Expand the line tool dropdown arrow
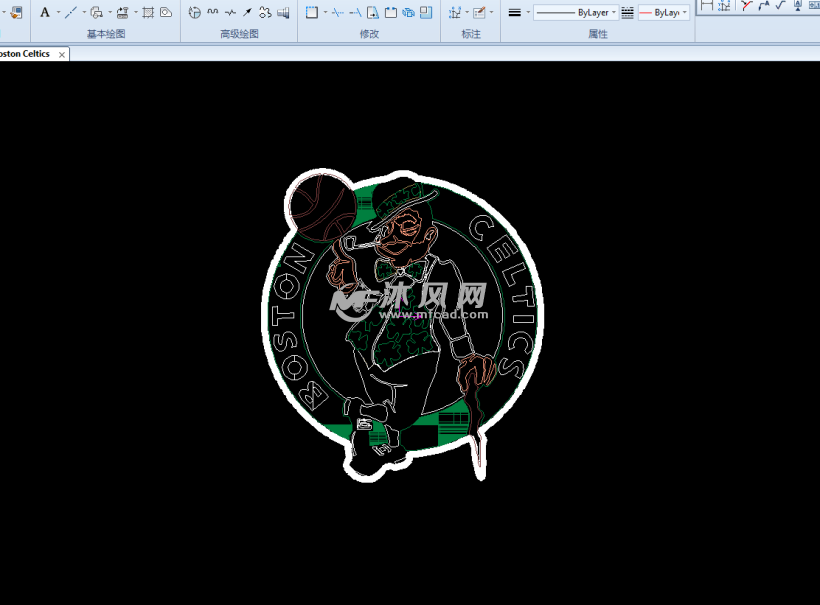 84,12
